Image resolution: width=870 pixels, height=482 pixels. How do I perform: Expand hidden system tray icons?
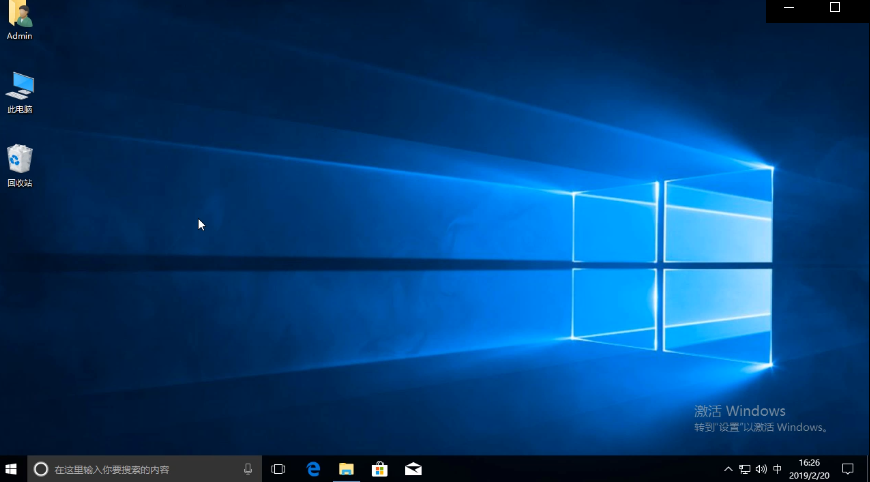pyautogui.click(x=728, y=469)
